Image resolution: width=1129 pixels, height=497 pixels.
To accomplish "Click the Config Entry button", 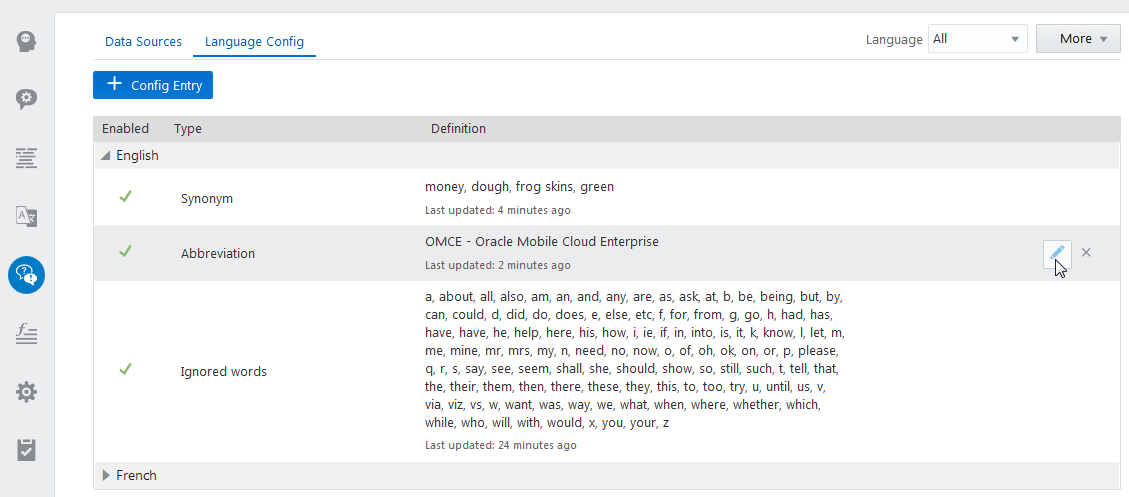I will pos(153,85).
